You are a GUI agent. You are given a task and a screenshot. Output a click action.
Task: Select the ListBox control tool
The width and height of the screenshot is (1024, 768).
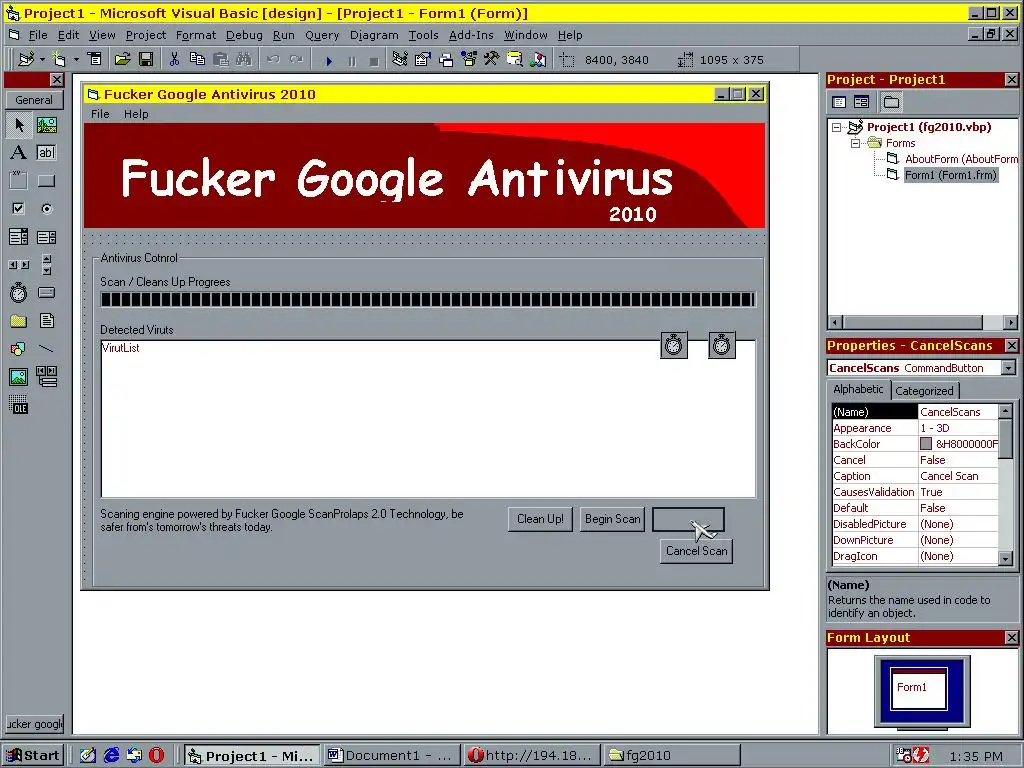(46, 236)
